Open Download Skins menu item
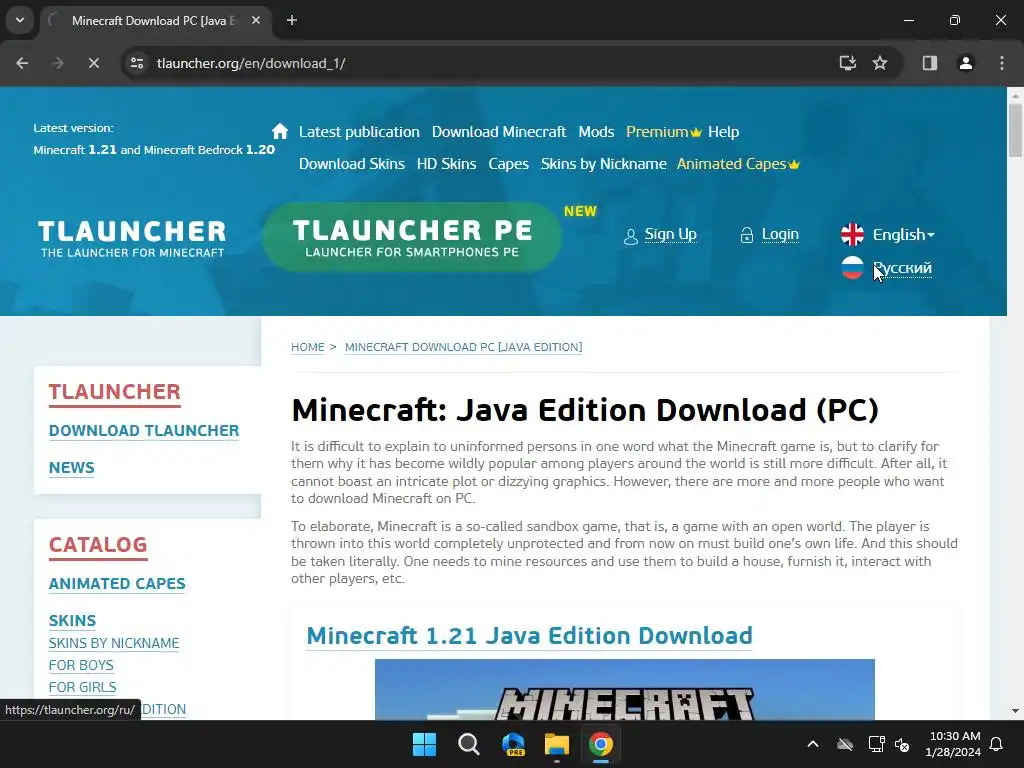This screenshot has width=1024, height=768. [351, 164]
